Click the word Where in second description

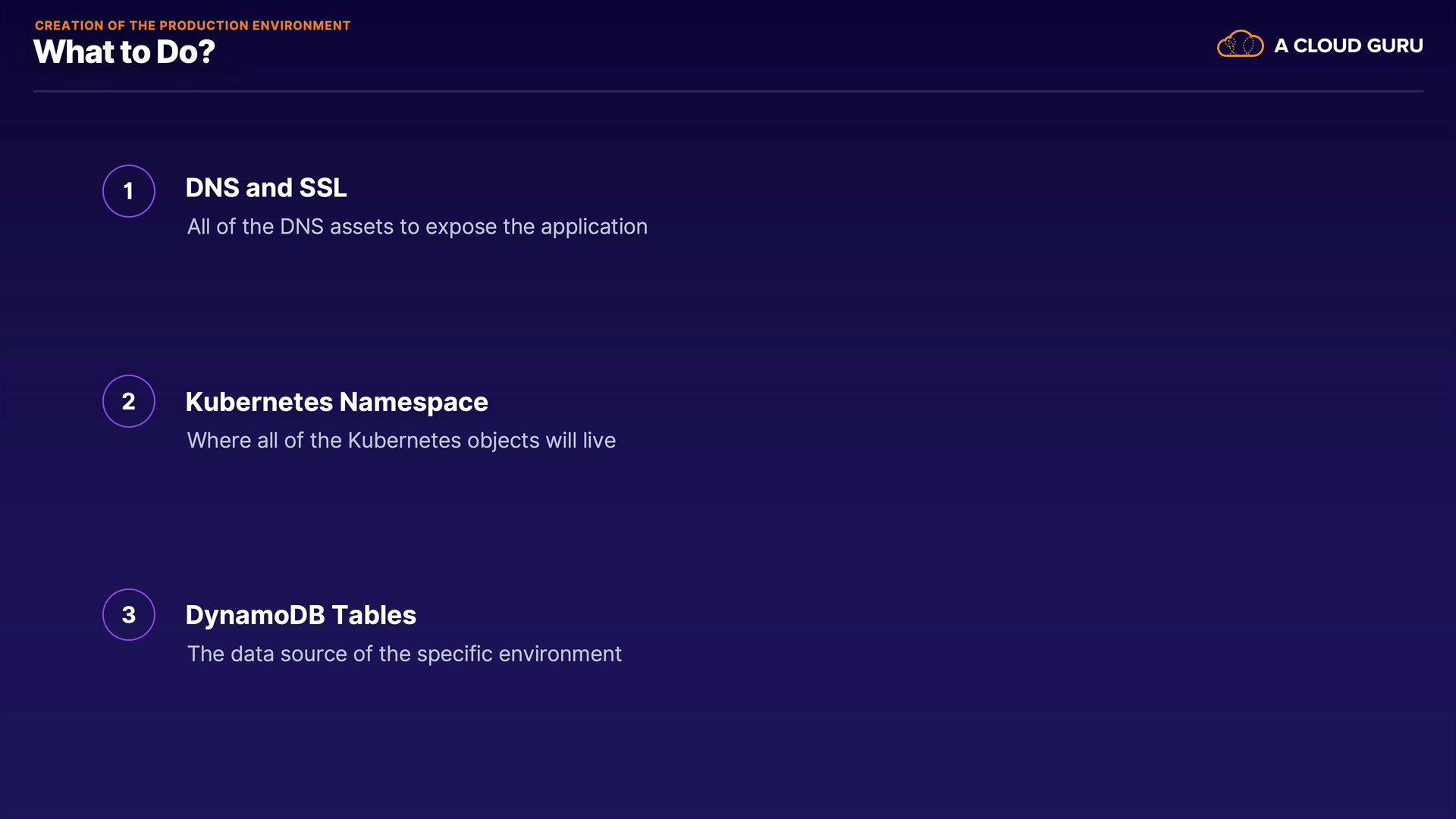click(x=219, y=441)
